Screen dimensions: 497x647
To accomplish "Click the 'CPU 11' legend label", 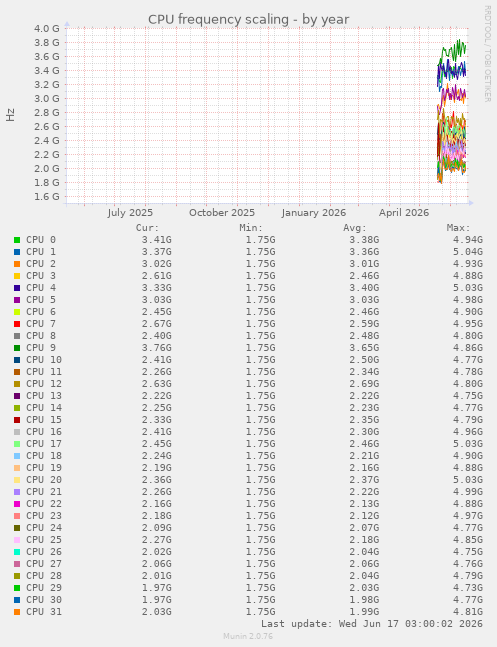I will pyautogui.click(x=44, y=371).
